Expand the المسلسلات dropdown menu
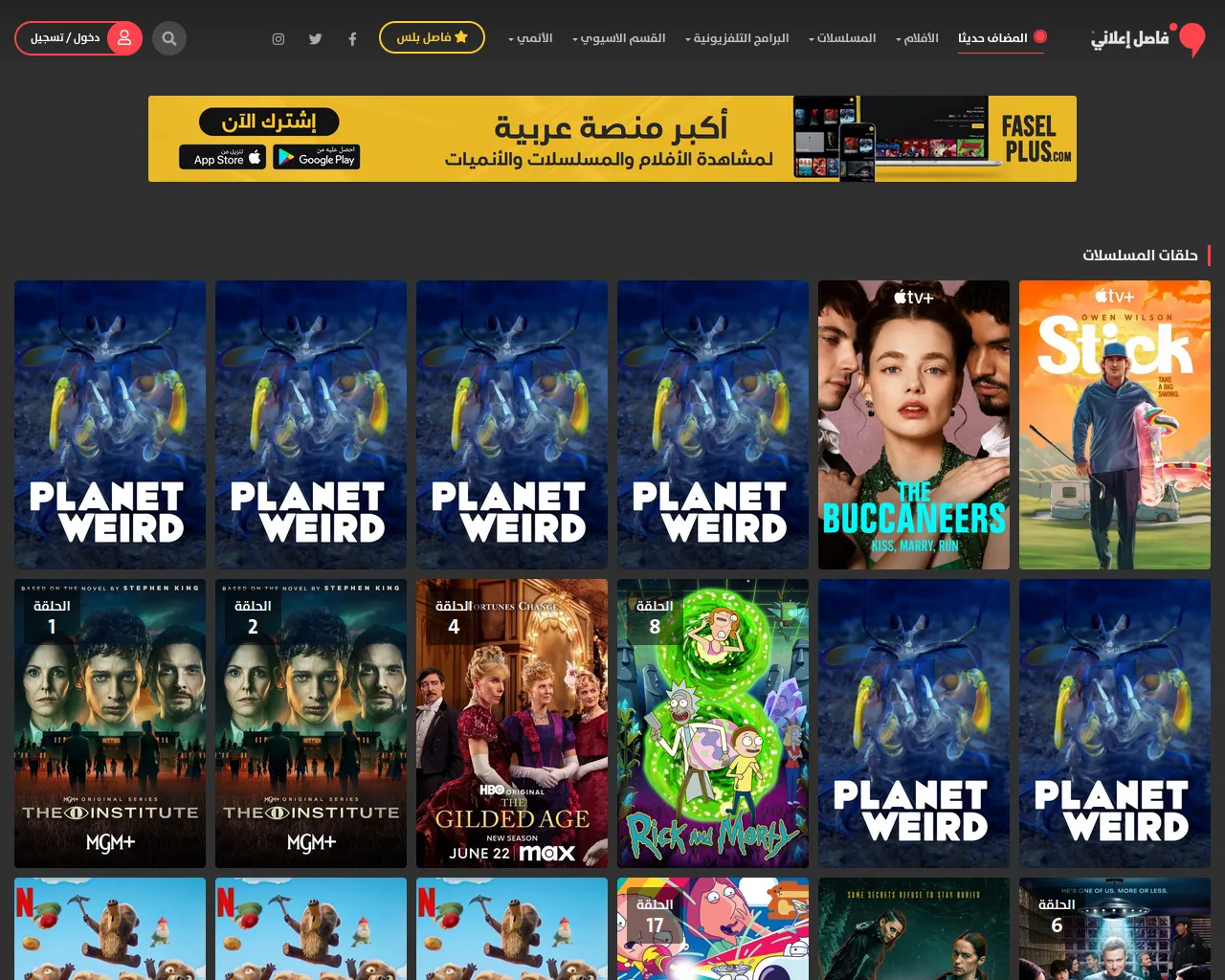This screenshot has width=1225, height=980. [x=842, y=38]
